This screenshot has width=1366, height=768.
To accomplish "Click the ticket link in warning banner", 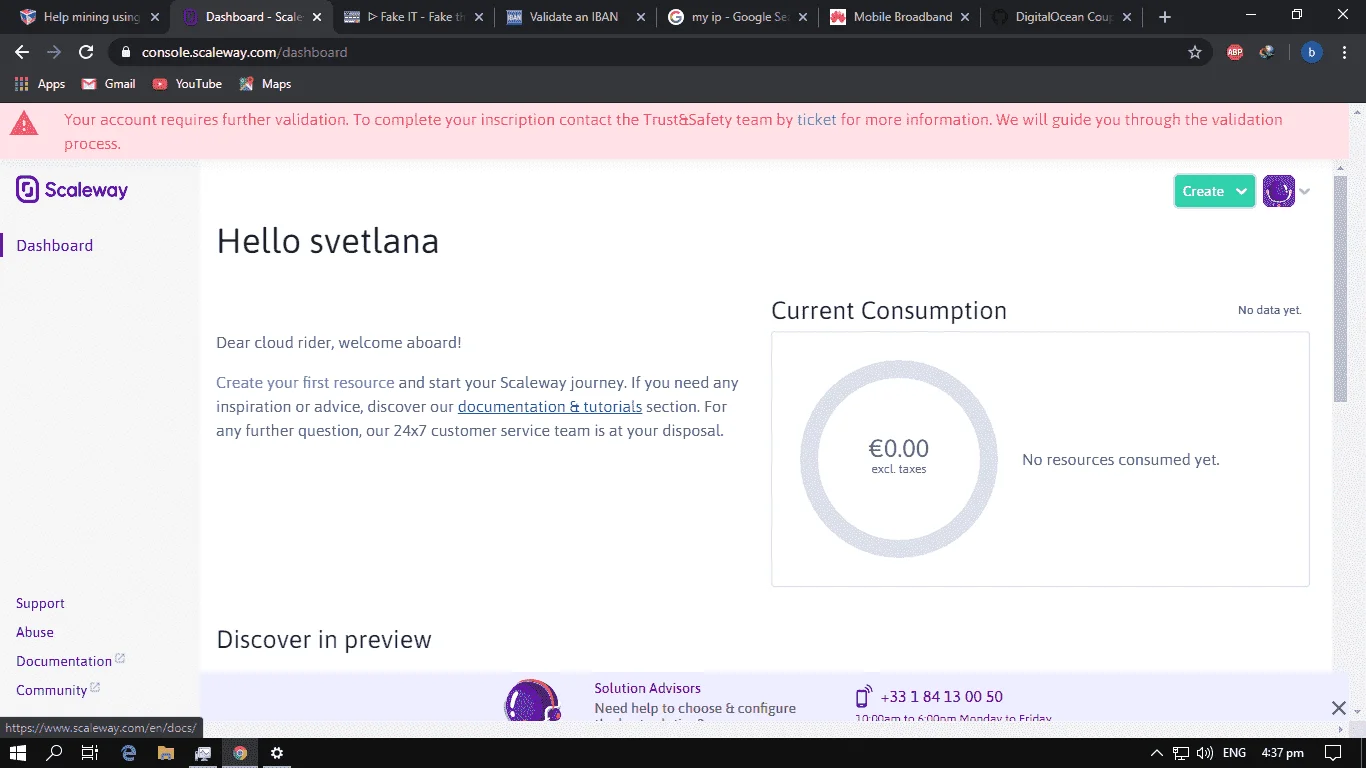I will [816, 119].
